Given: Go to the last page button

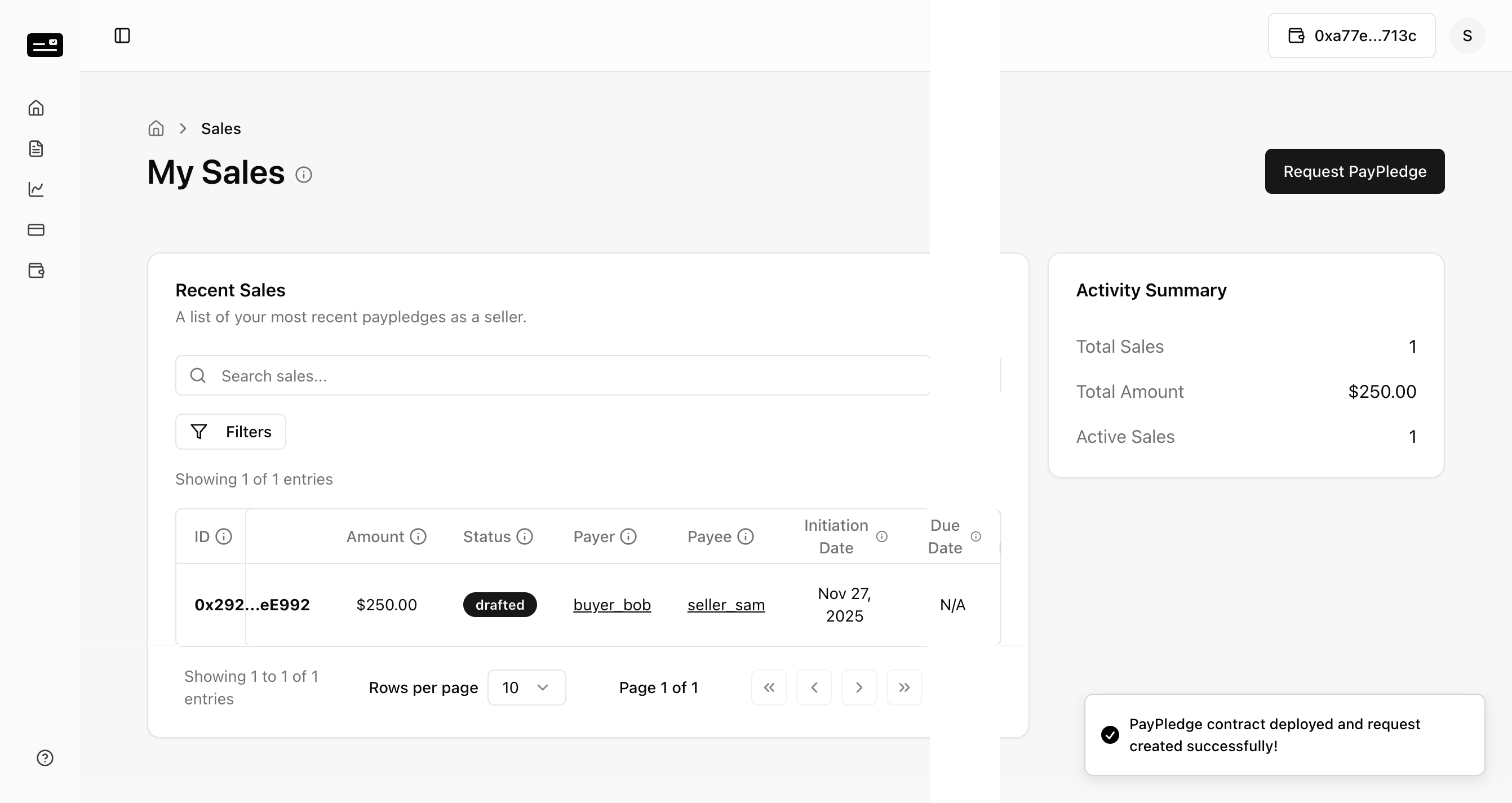Looking at the screenshot, I should (904, 687).
